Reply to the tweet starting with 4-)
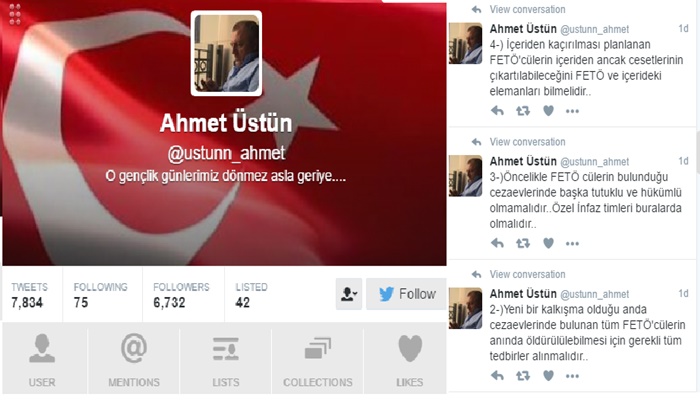 (x=497, y=111)
